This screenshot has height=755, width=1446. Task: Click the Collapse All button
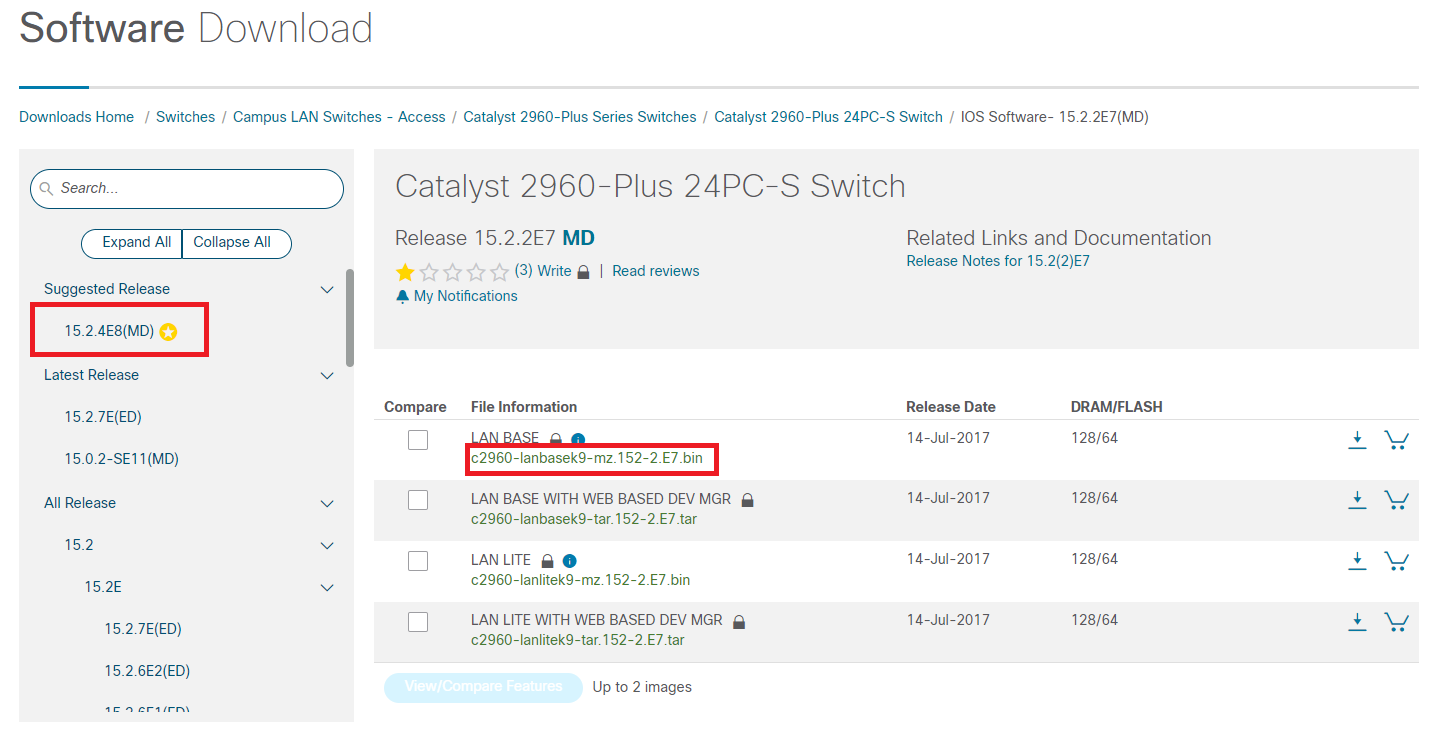(237, 243)
